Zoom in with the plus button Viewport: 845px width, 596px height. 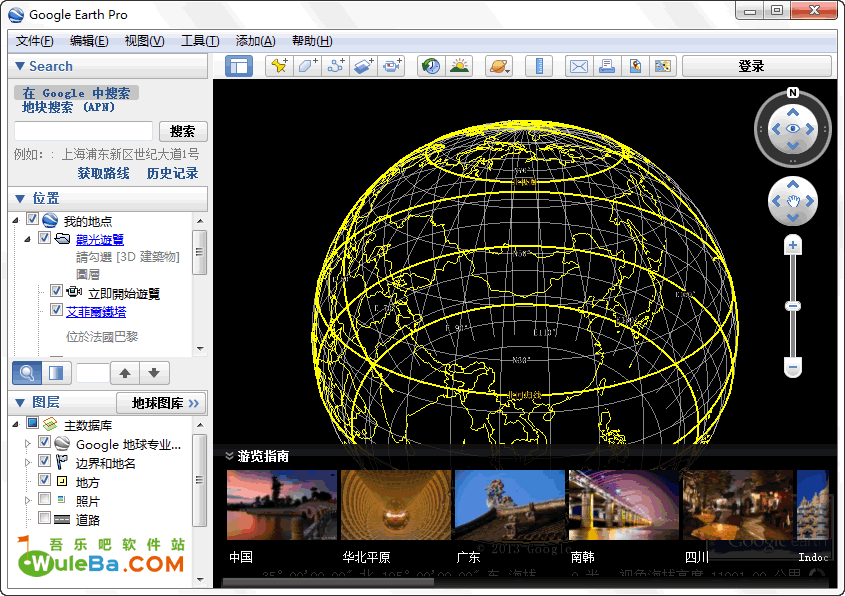pos(793,246)
